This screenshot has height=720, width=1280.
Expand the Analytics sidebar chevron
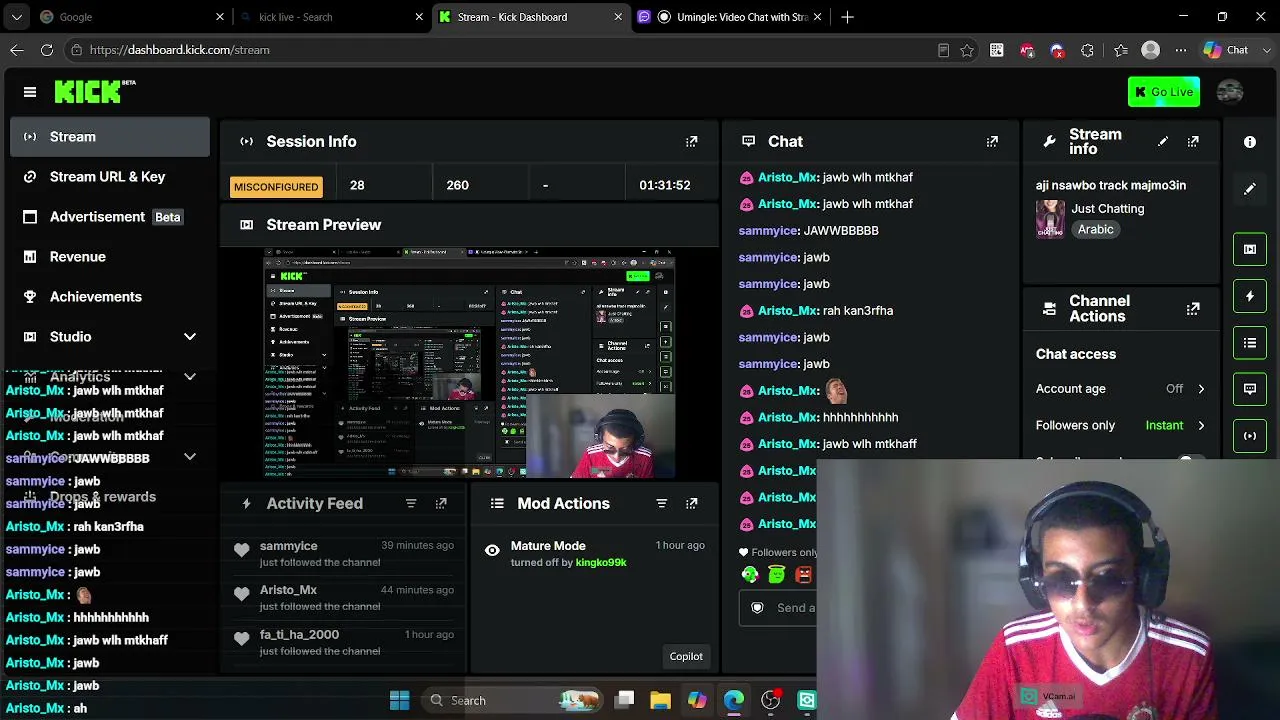tap(190, 377)
